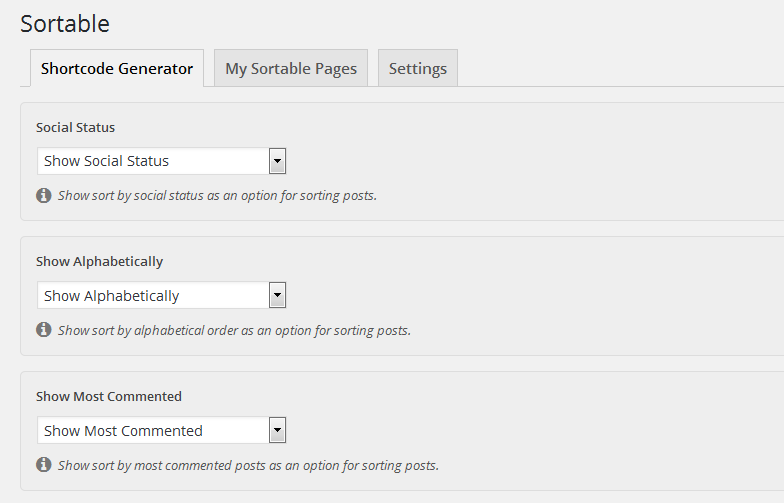Viewport: 784px width, 503px height.
Task: Open the My Sortable Pages tab
Action: tap(291, 69)
